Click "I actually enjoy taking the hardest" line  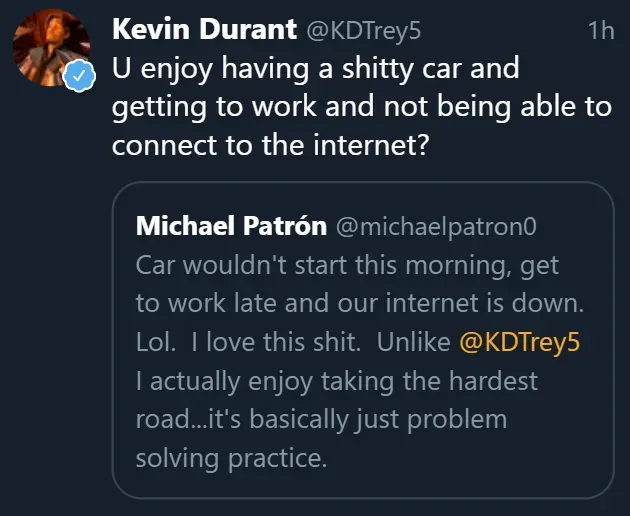336,380
